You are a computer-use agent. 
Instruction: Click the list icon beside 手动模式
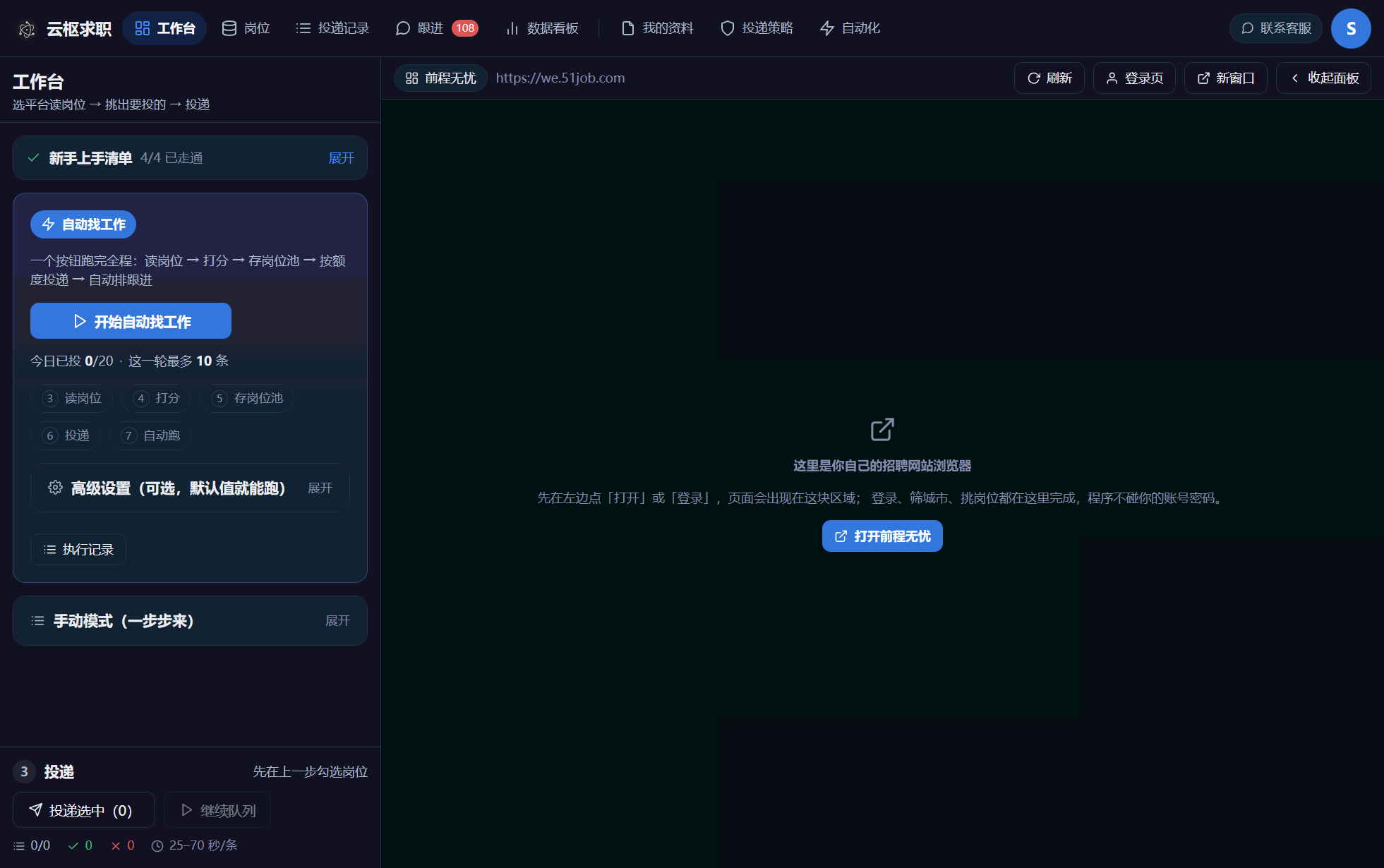(37, 621)
